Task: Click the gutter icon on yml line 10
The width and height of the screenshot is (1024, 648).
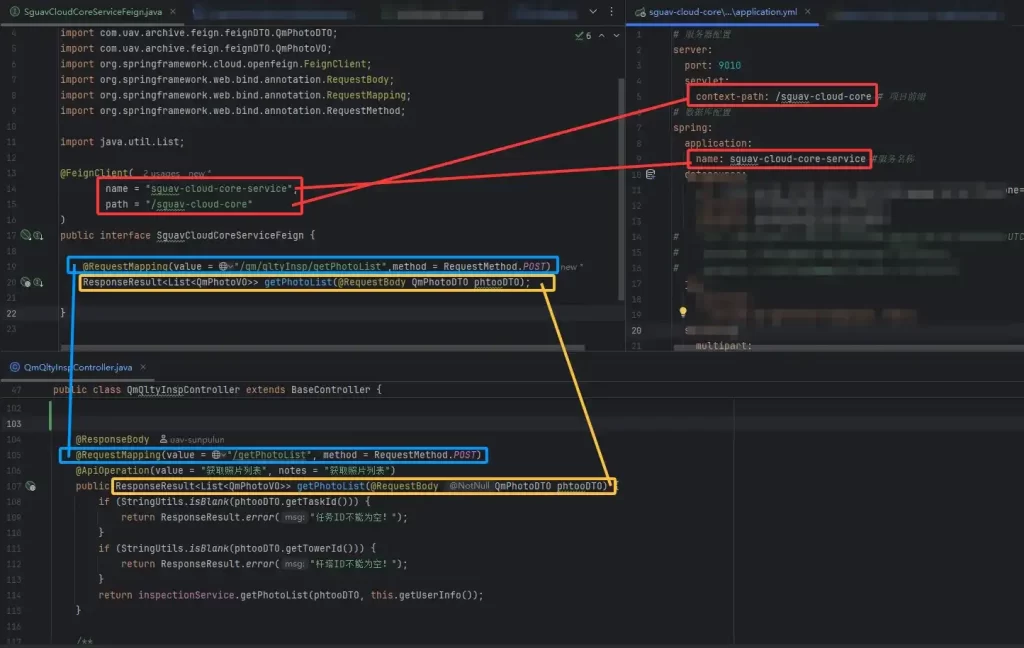Action: coord(650,174)
